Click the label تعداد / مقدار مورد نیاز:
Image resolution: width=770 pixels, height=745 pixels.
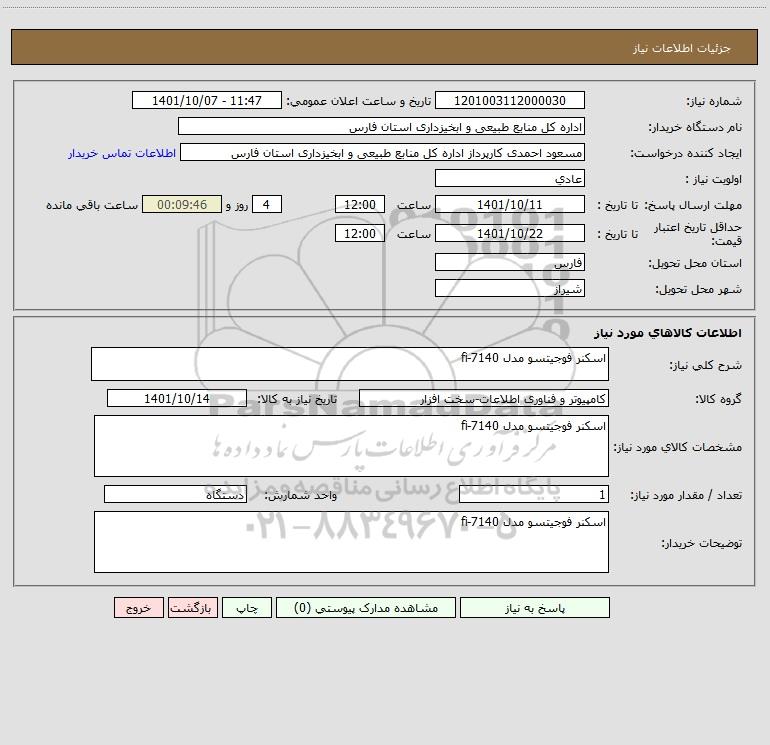[x=686, y=495]
